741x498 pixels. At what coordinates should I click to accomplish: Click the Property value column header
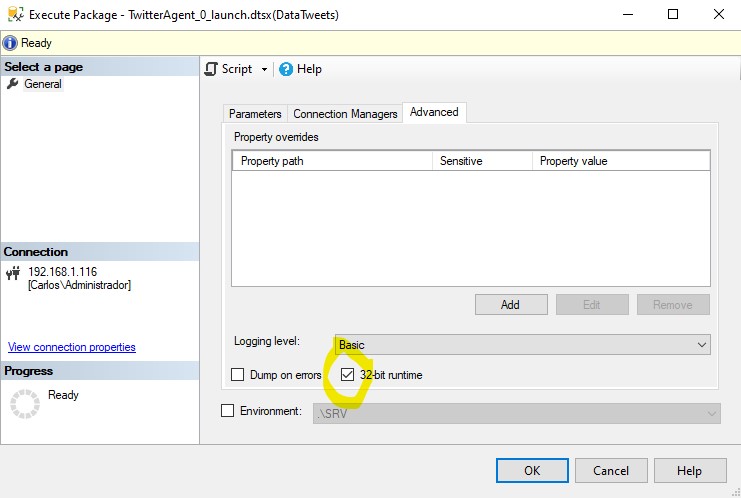click(x=621, y=161)
